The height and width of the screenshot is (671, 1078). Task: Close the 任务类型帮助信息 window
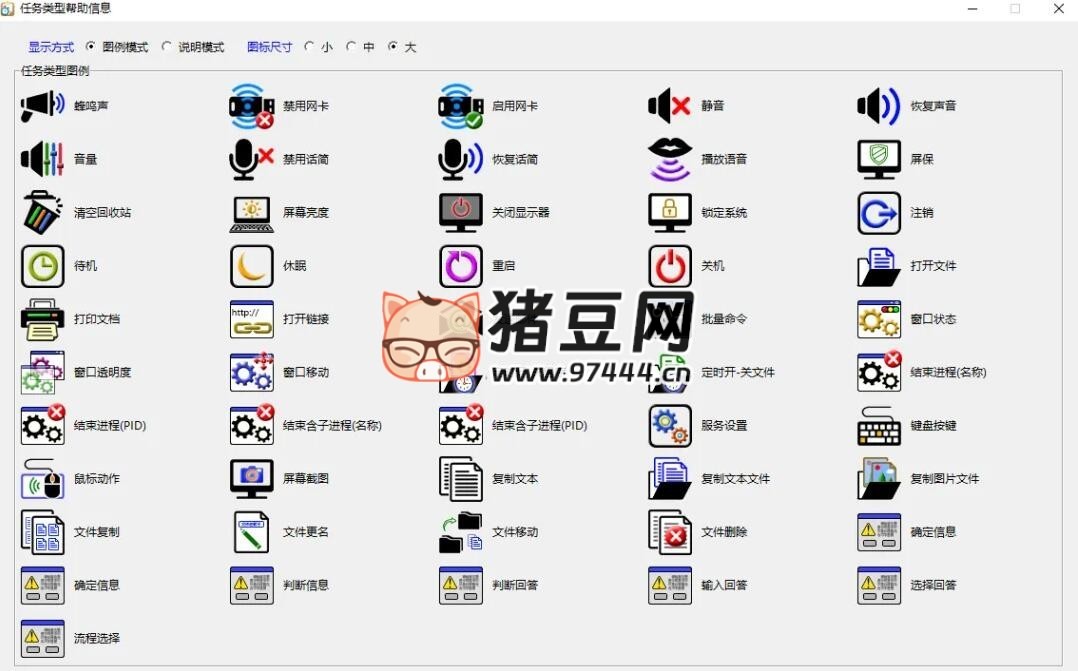tap(1058, 9)
